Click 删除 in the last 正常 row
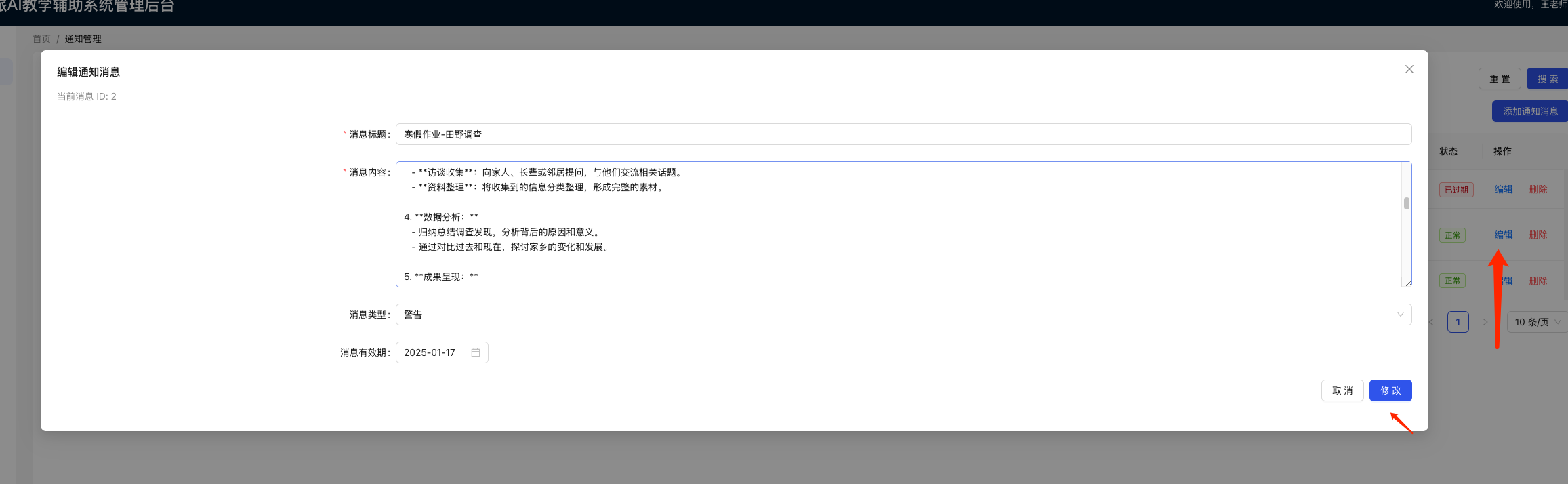The image size is (1568, 484). pos(1538,281)
